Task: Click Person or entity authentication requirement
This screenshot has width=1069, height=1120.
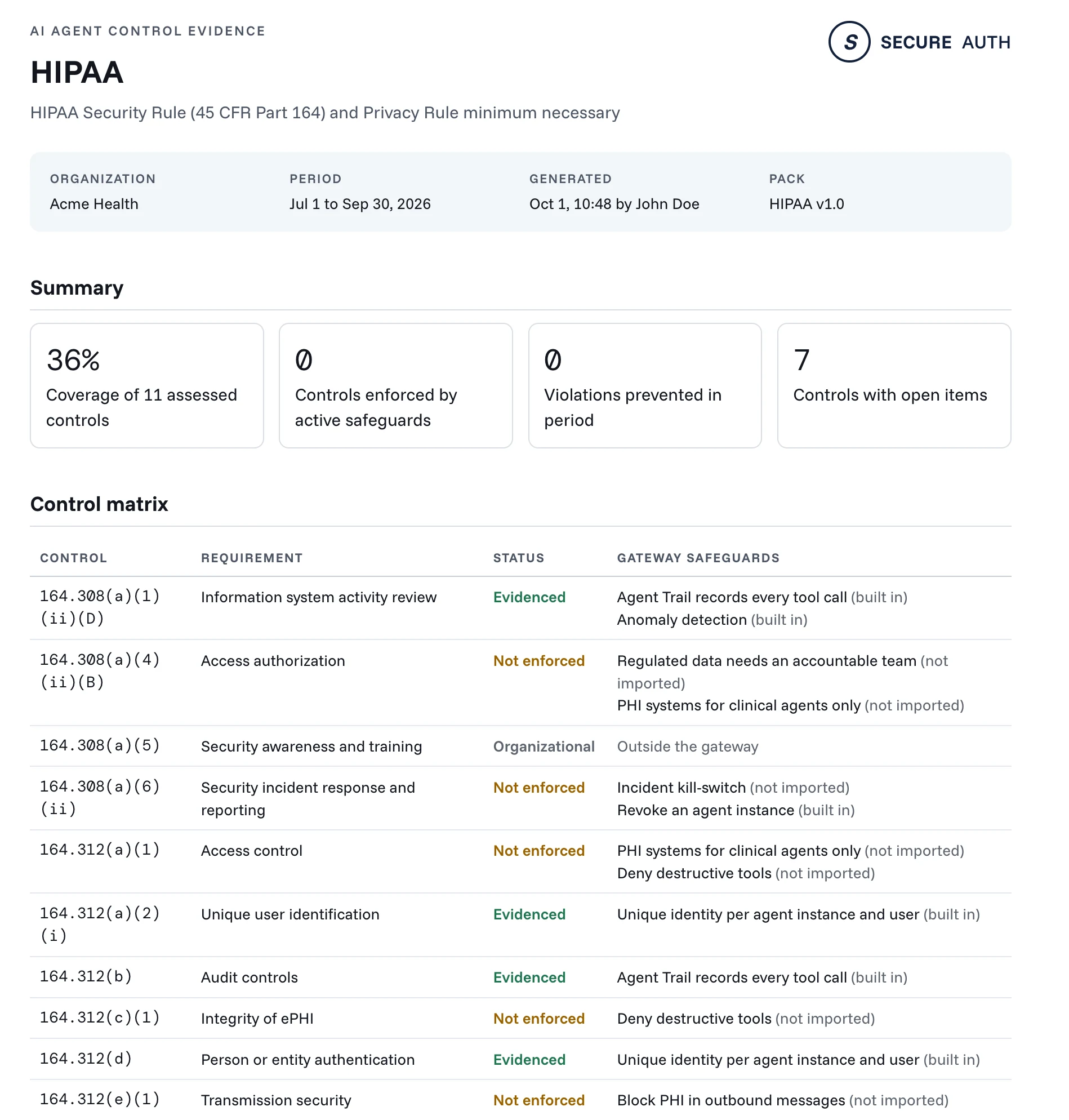Action: pos(308,1060)
